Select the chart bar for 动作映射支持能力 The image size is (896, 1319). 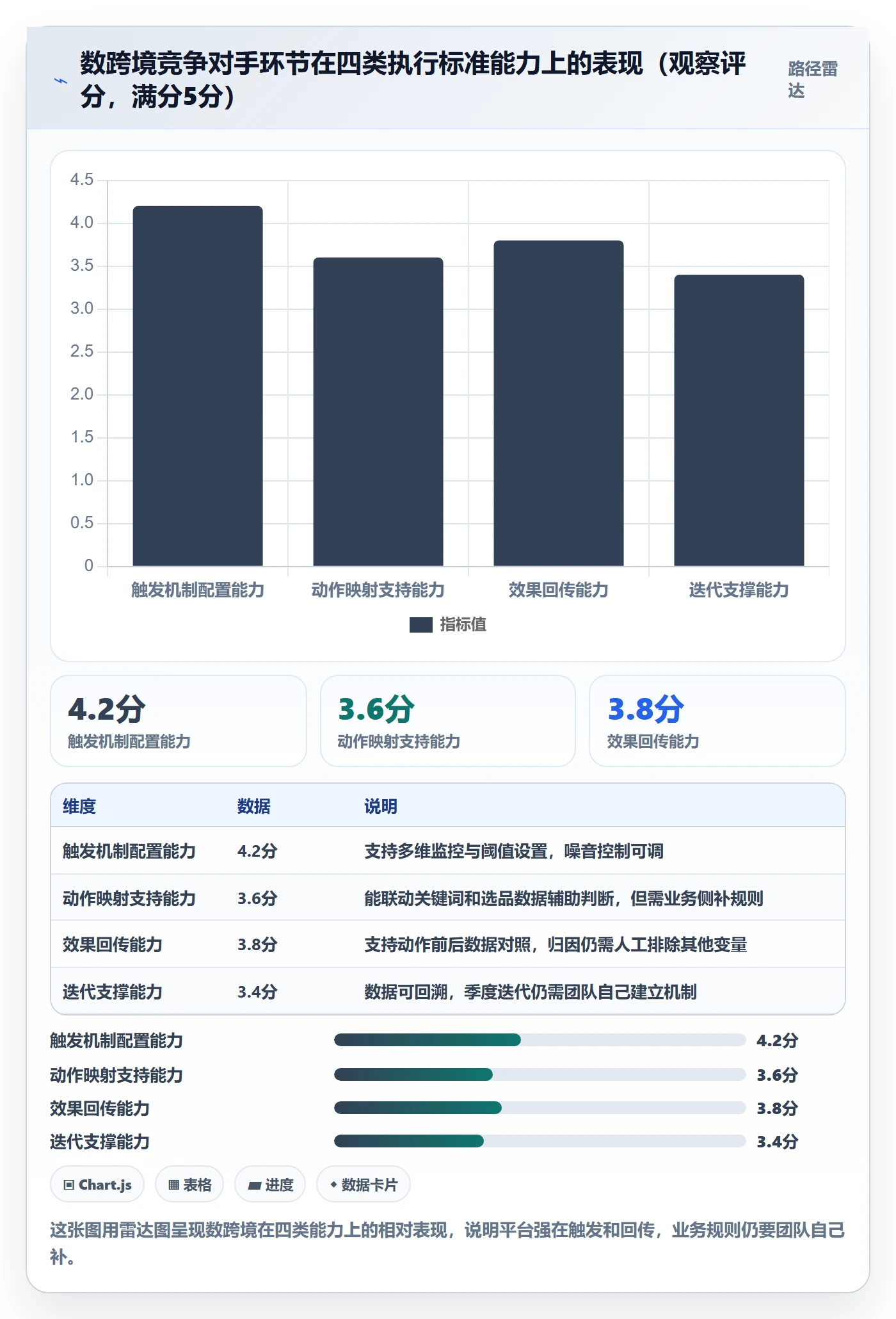[x=378, y=412]
